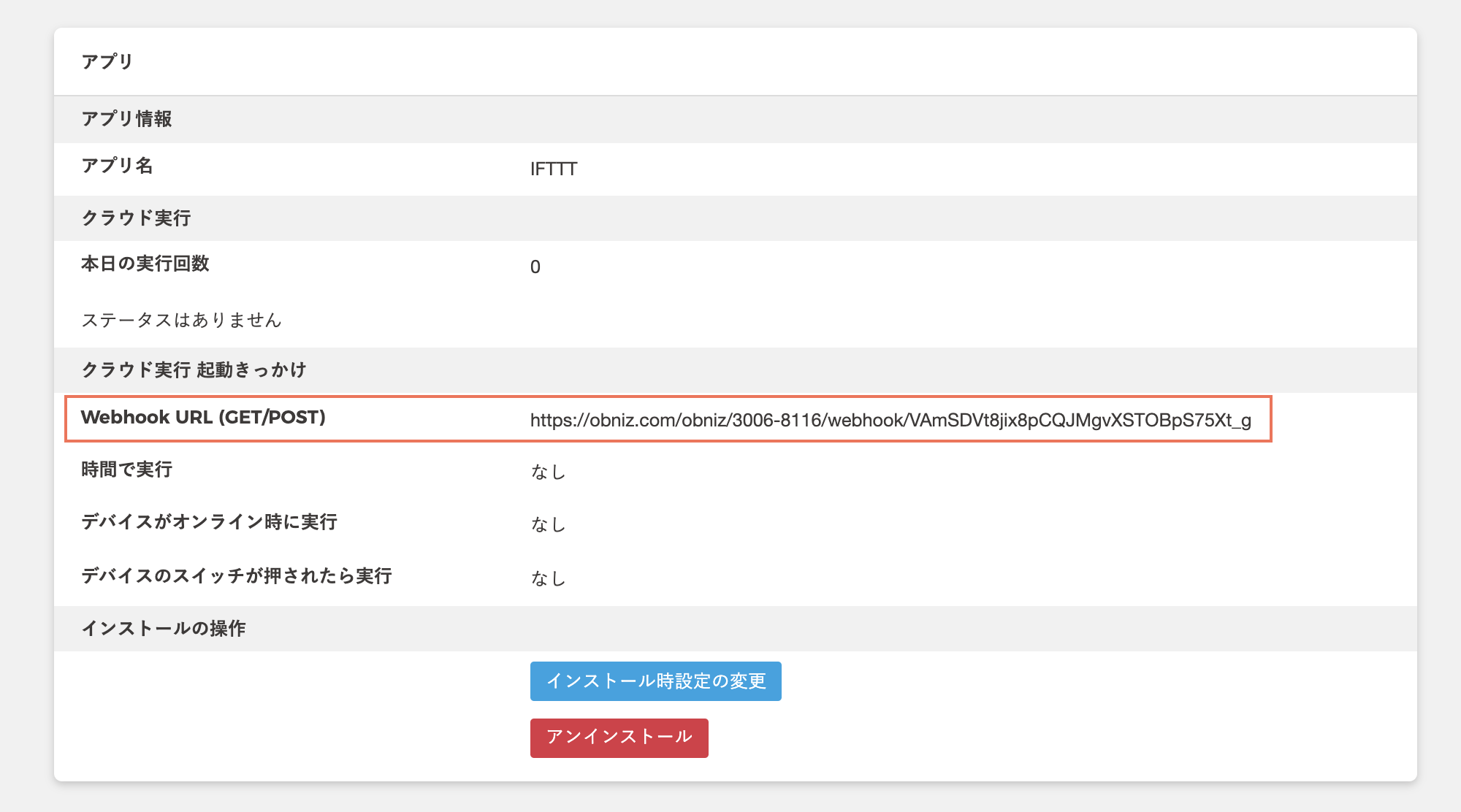Click the アプリ情報 section header

coord(126,119)
